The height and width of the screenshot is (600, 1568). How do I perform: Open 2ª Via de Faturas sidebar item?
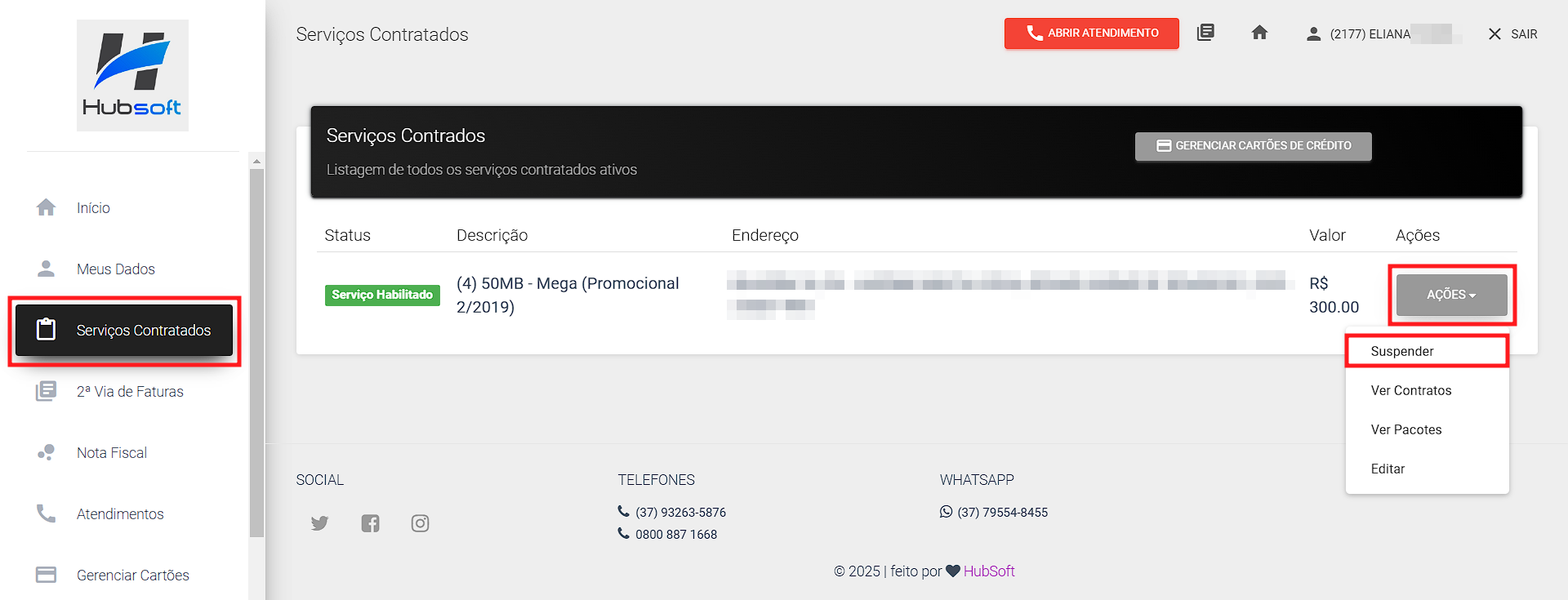(x=124, y=392)
